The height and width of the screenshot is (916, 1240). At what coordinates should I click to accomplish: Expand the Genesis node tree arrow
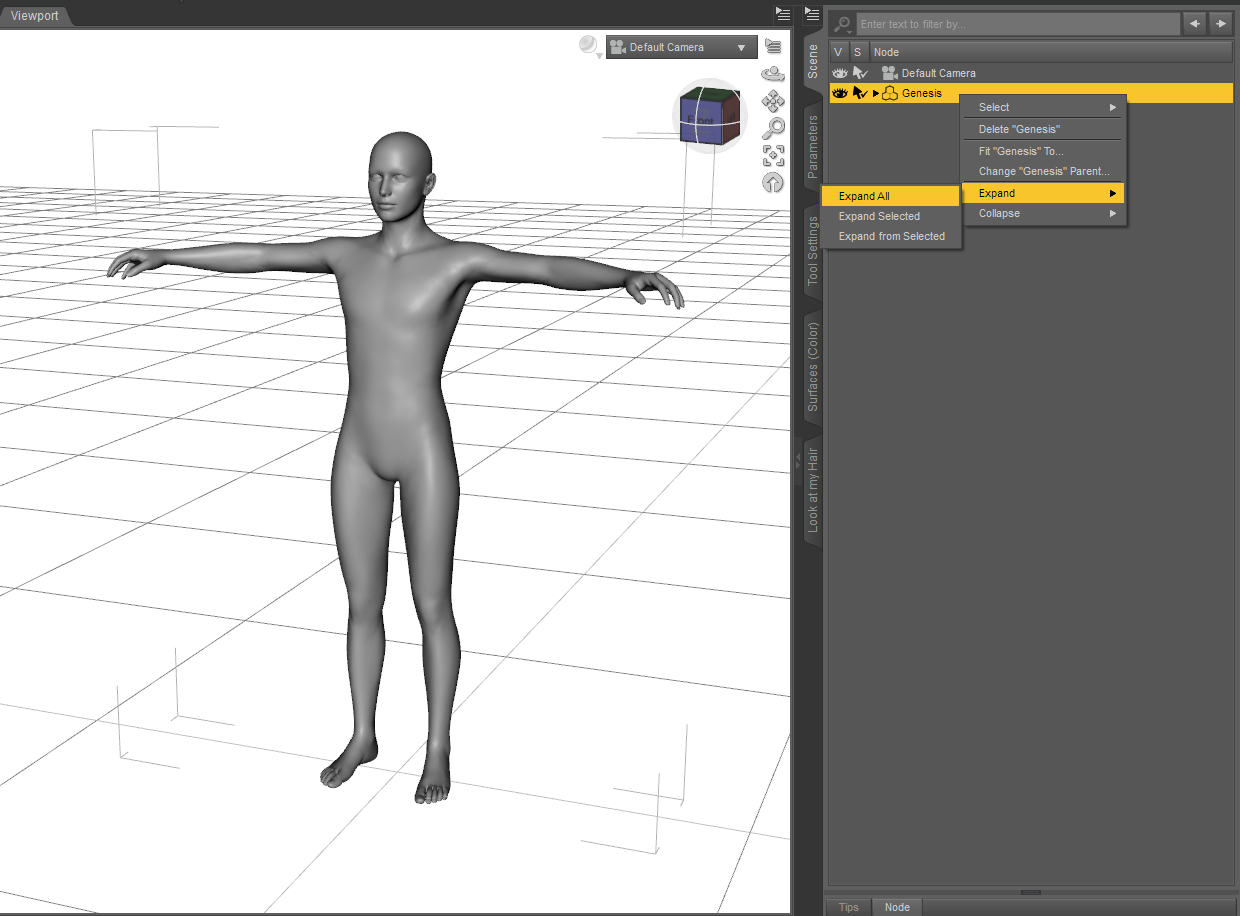point(876,93)
